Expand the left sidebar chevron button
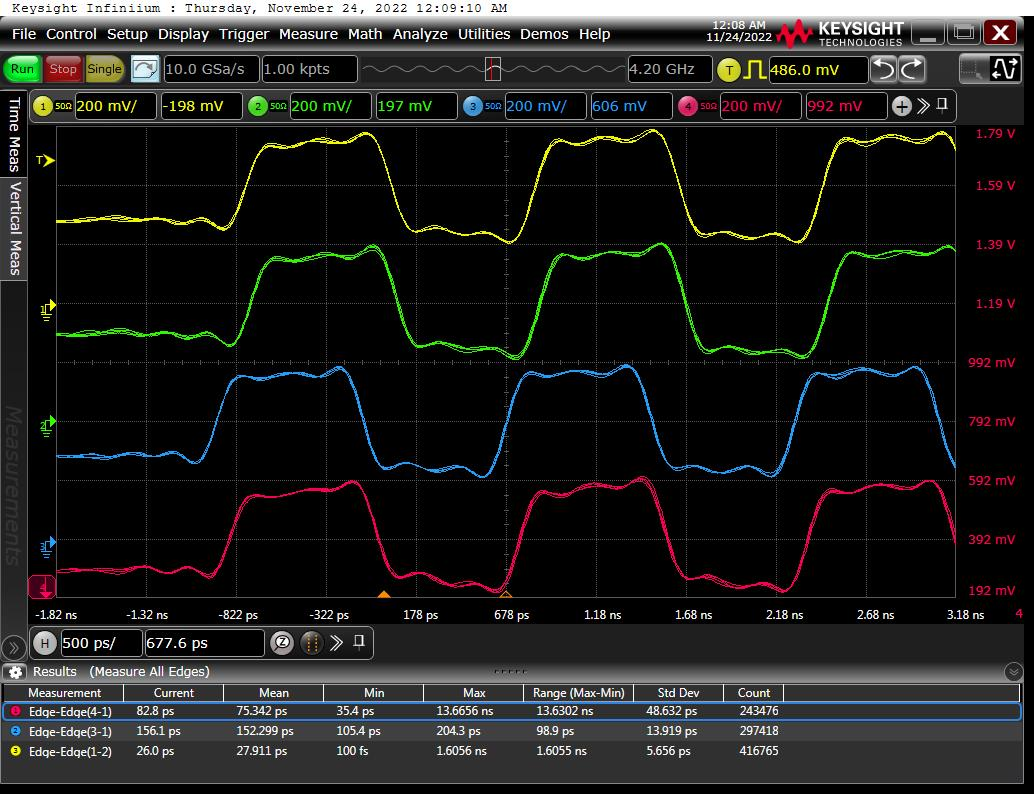 (14, 648)
